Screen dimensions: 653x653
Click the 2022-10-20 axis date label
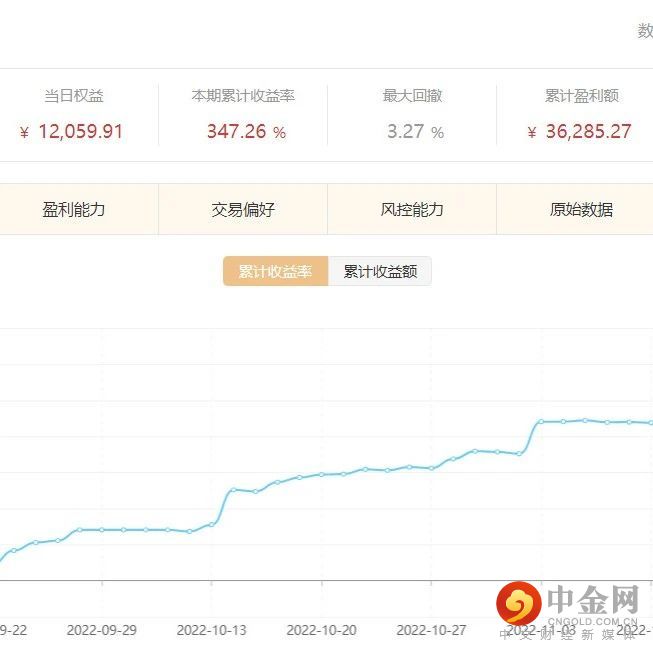coord(322,630)
